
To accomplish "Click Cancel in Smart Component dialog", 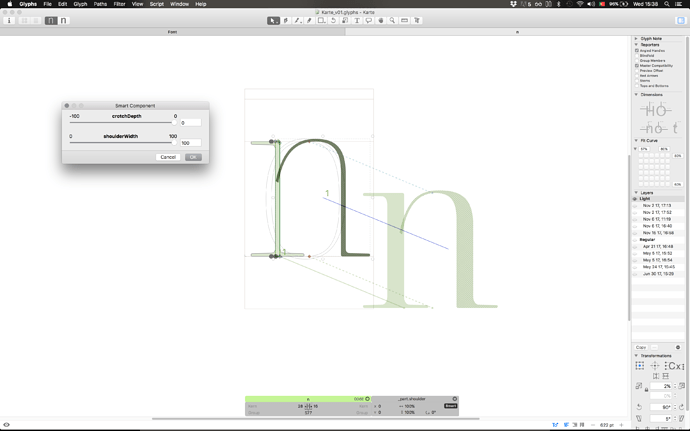I will point(168,157).
